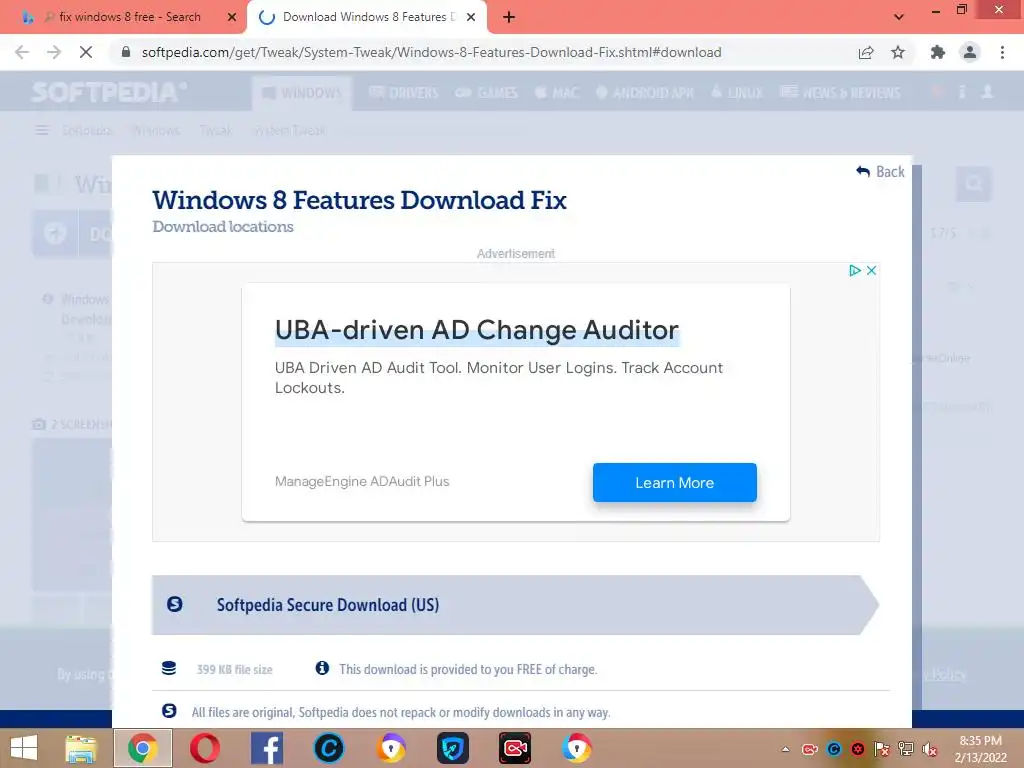Click the Softpedia logo
Viewport: 1024px width, 768px height.
coord(109,92)
